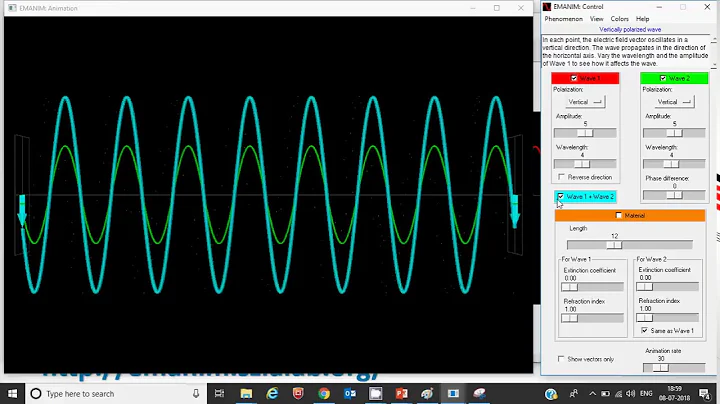This screenshot has height=404, width=720.
Task: Toggle the Wave 1 + Wave 2 checkbox
Action: coord(560,196)
